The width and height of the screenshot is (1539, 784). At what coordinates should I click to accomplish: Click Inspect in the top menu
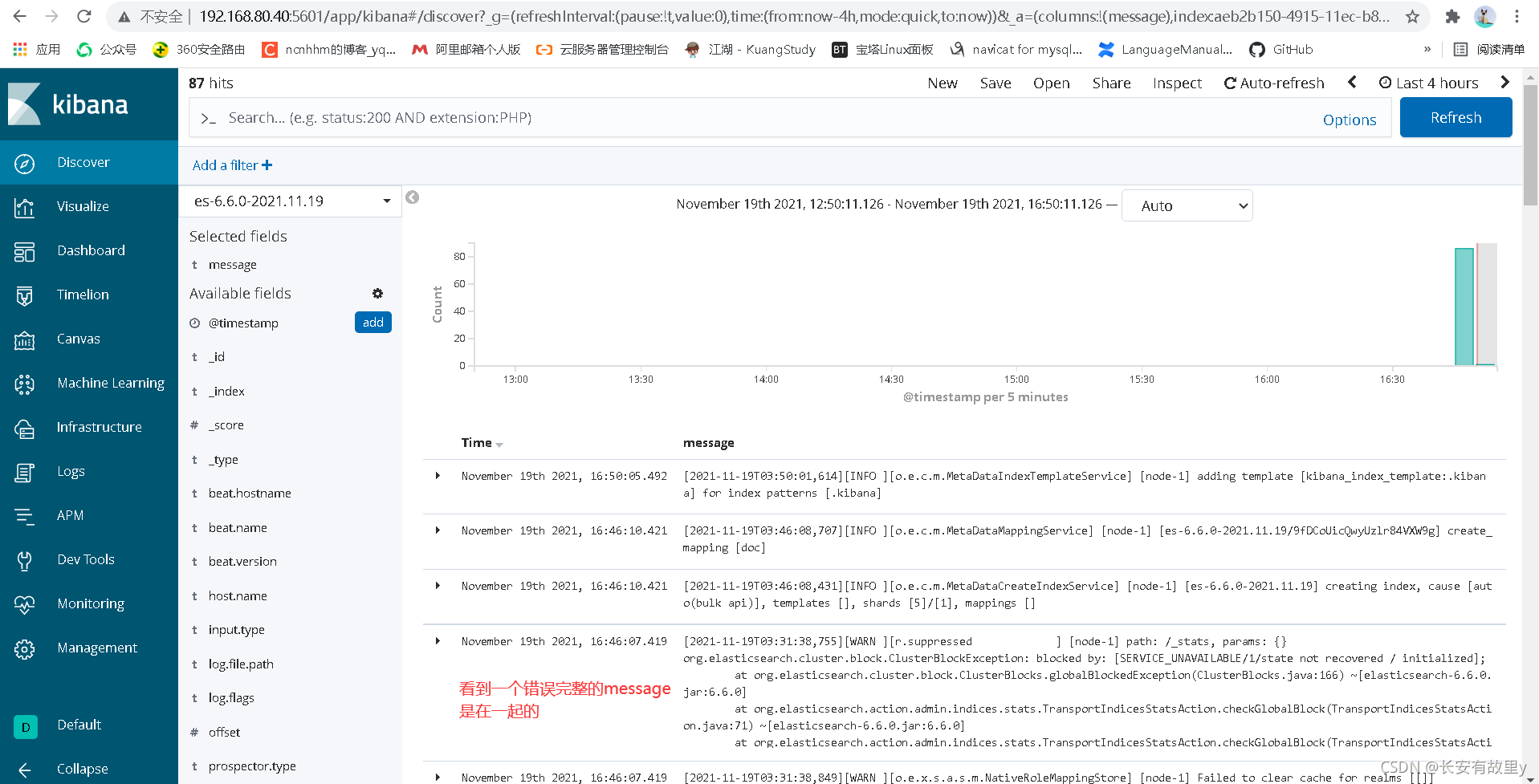point(1177,83)
